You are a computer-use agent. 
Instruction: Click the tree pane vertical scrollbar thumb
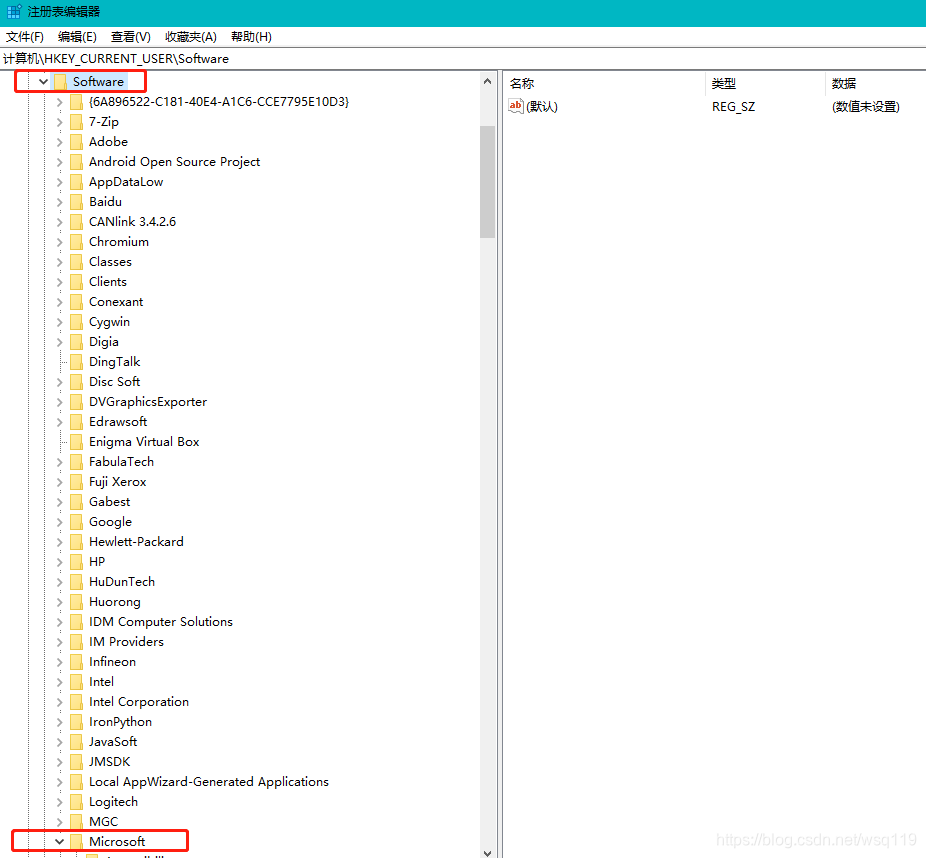pos(487,182)
